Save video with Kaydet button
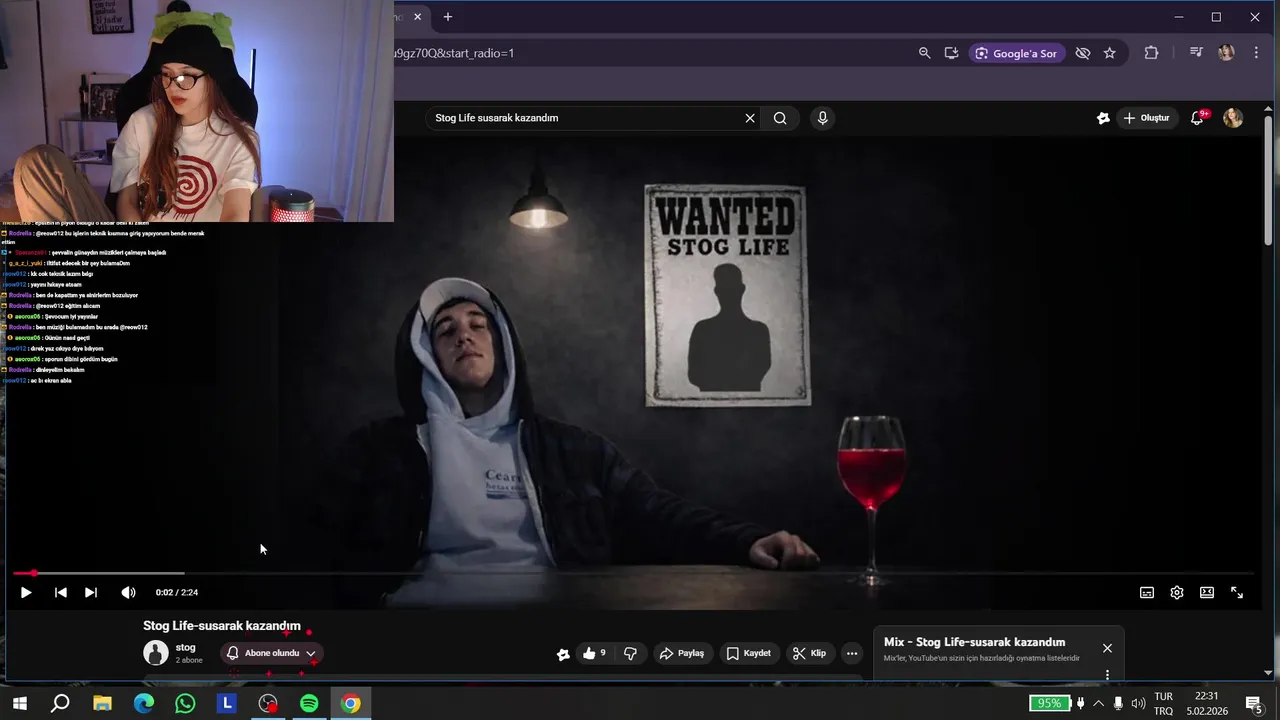Screen dimensions: 1280x720 [748, 653]
